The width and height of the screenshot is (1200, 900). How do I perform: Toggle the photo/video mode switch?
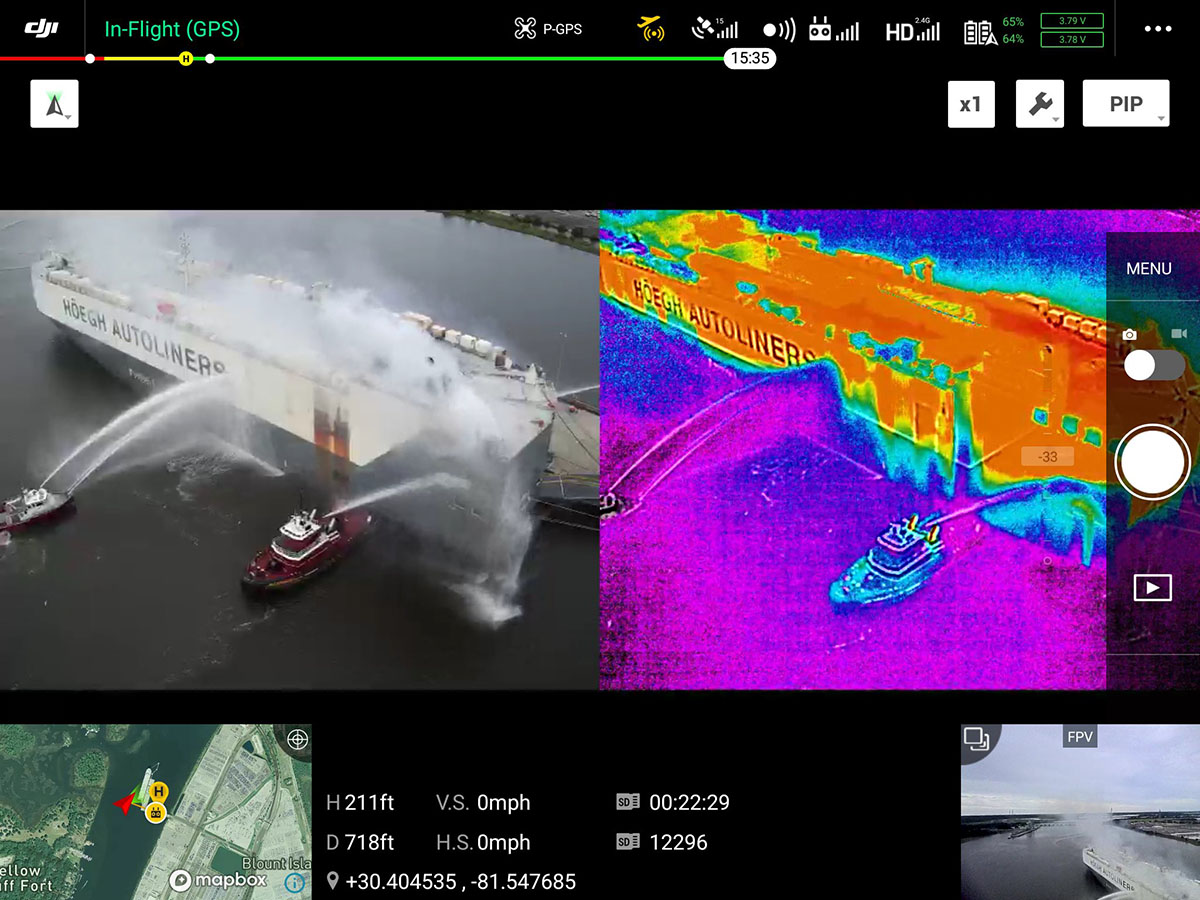tap(1153, 365)
